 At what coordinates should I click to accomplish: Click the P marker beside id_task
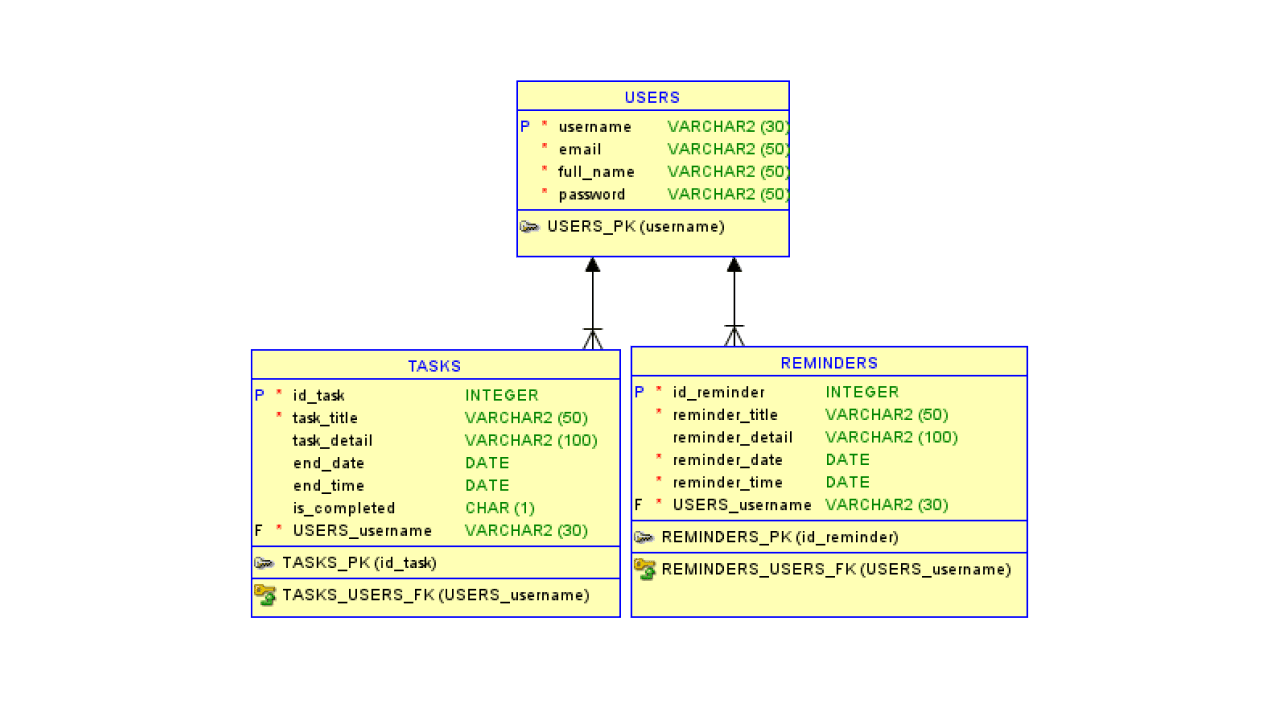tap(260, 395)
